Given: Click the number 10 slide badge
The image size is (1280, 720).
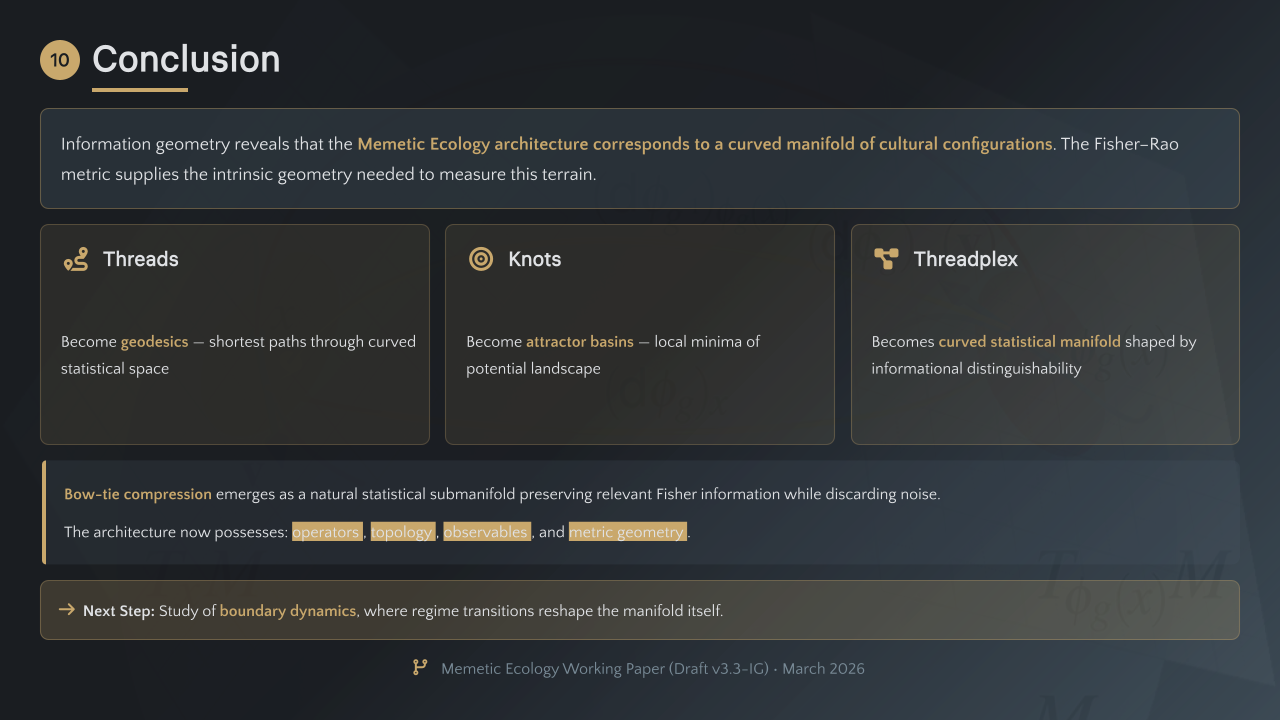Looking at the screenshot, I should [x=60, y=60].
